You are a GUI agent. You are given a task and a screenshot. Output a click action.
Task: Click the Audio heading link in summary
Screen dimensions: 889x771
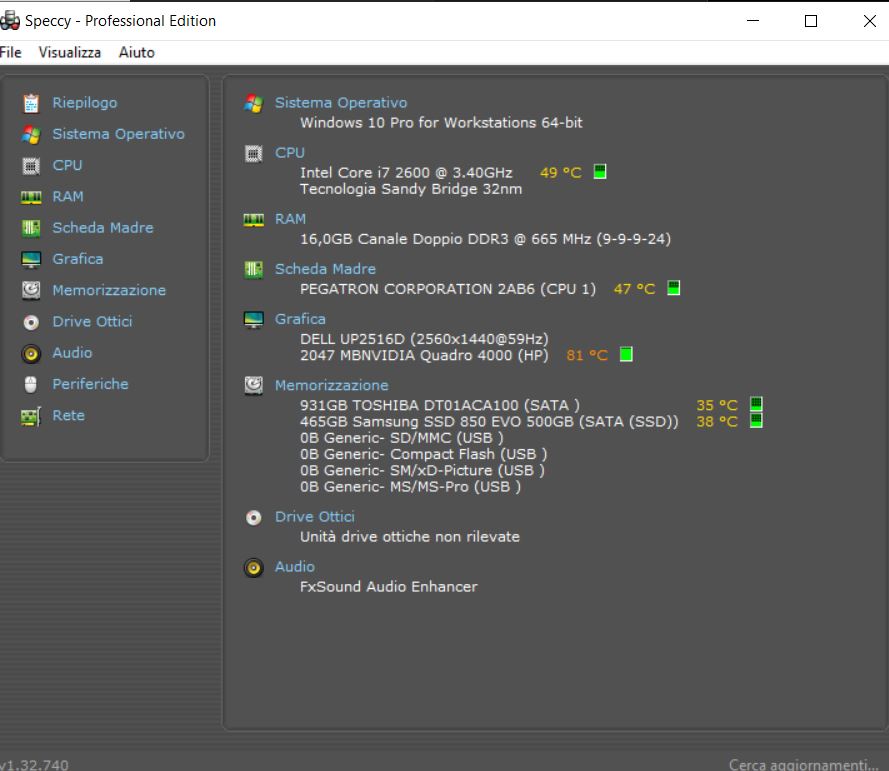294,566
